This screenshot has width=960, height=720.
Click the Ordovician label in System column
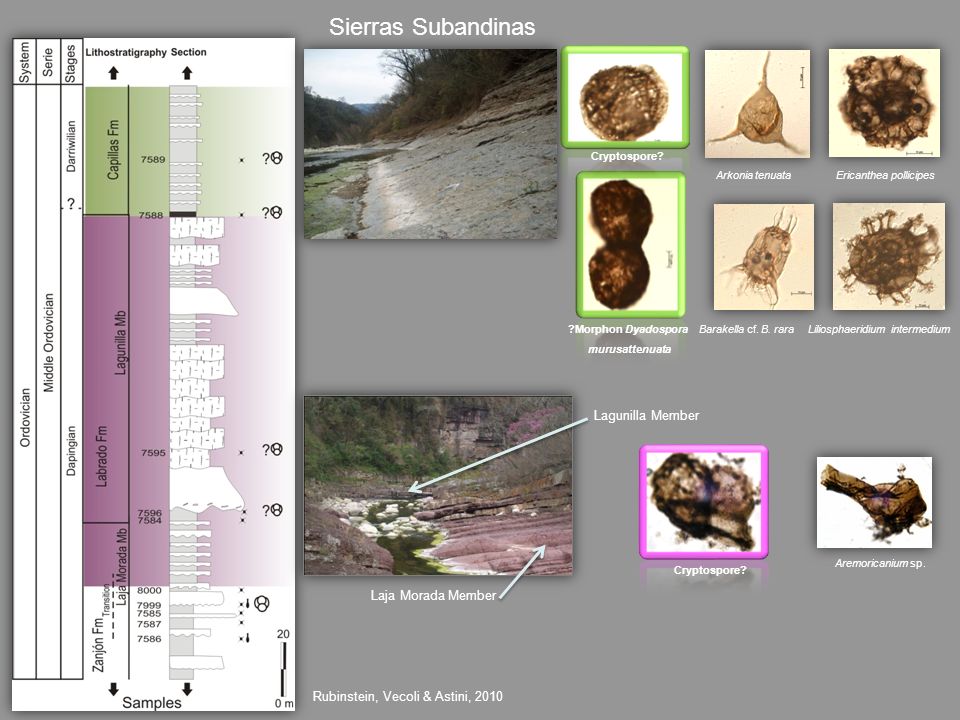click(25, 417)
